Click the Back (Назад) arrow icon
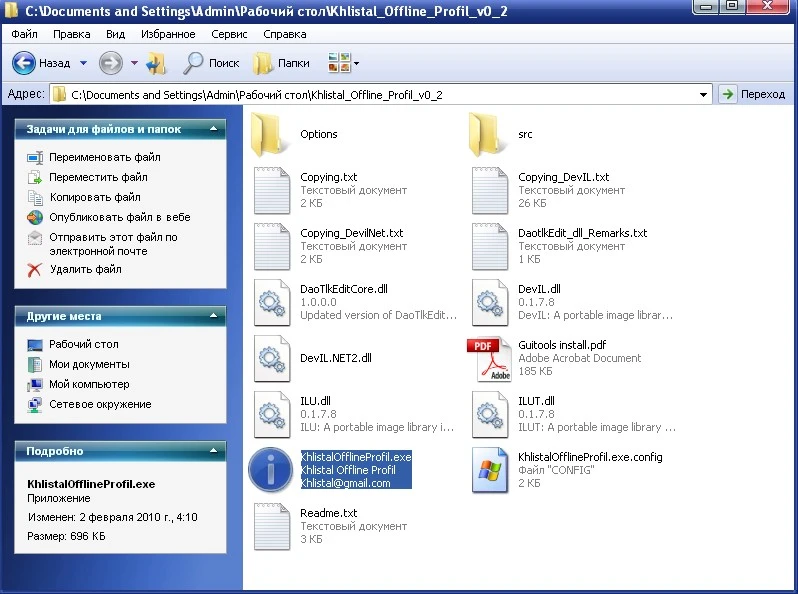798x594 pixels. tap(24, 63)
